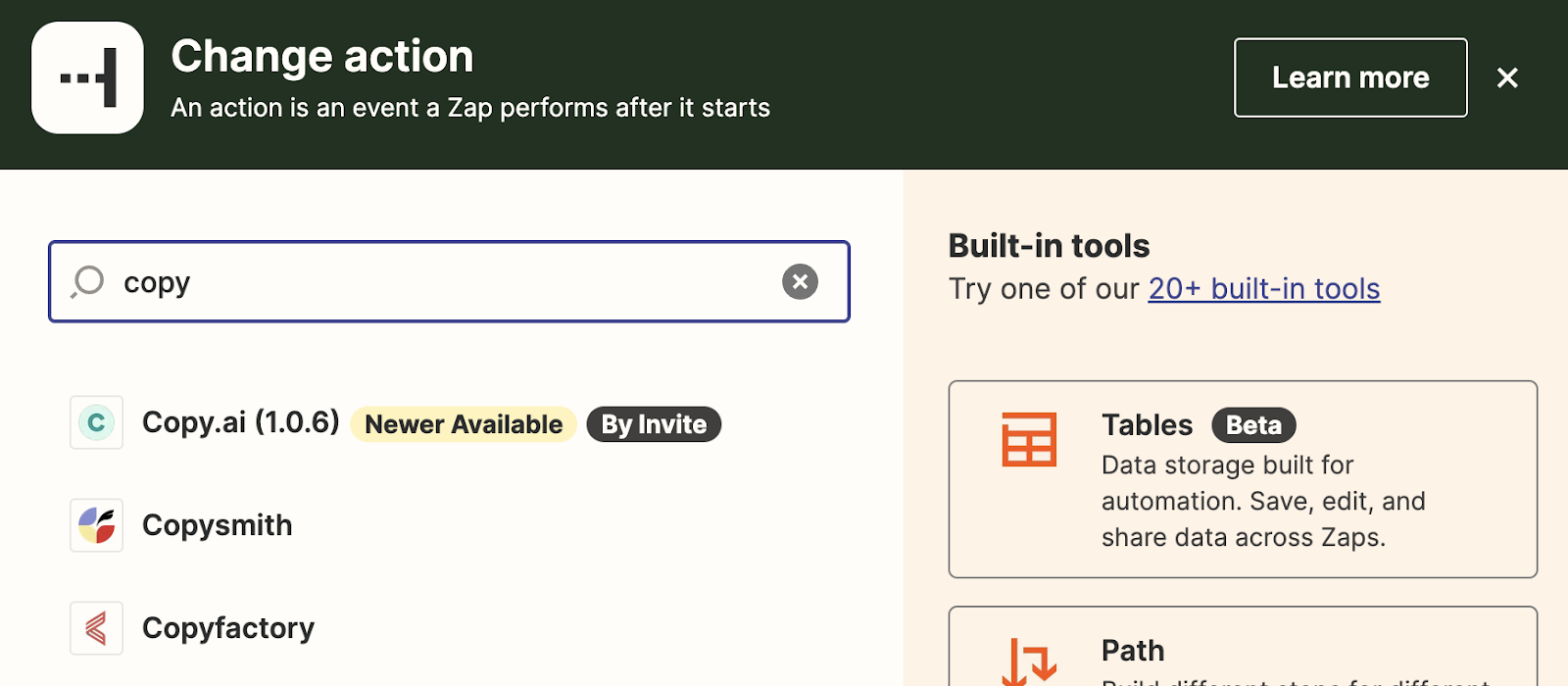Screen dimensions: 1568x686
Task: Click the search magnifier icon
Action: pyautogui.click(x=87, y=281)
